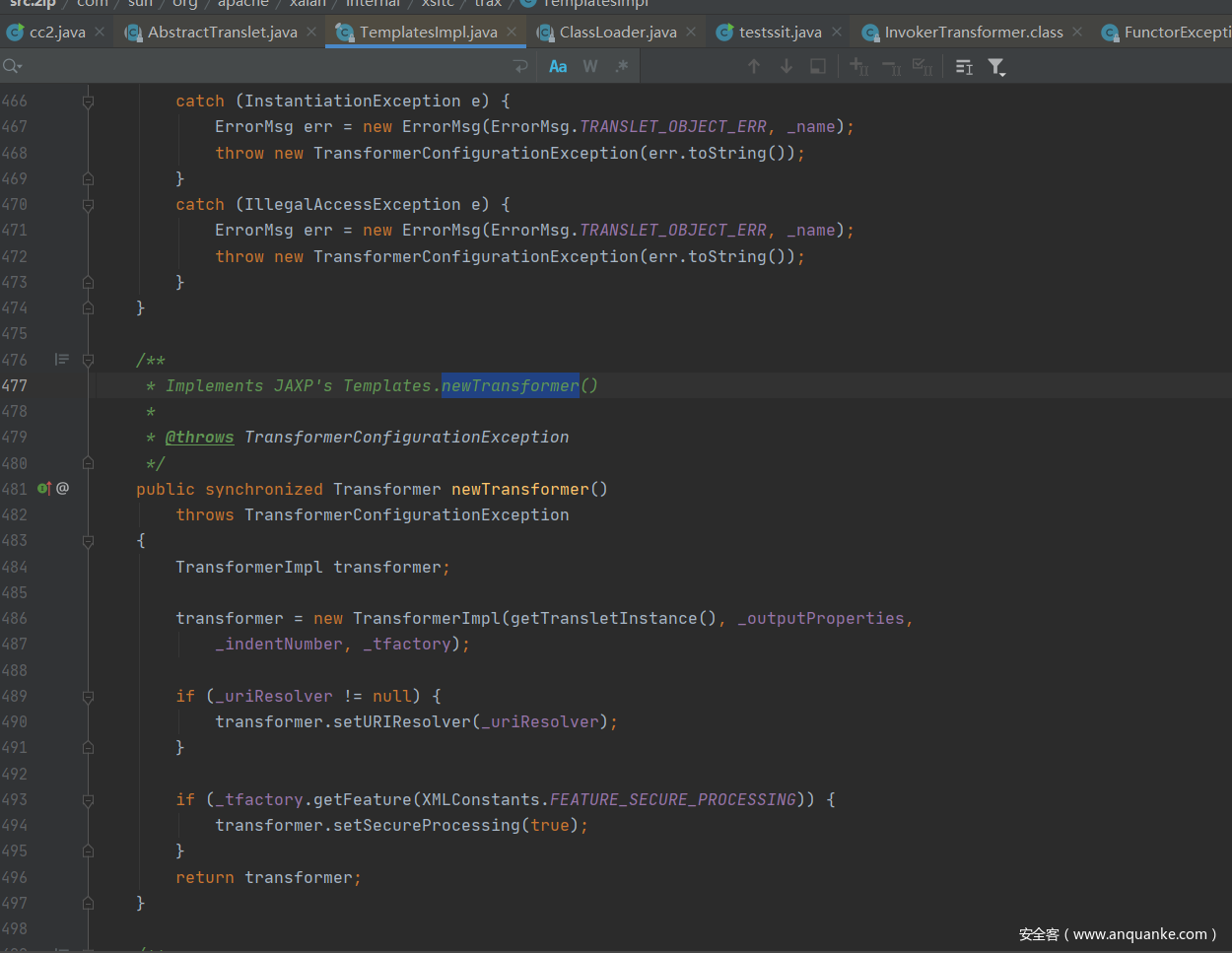Switch to the InvokerTransformer.class tab

click(x=973, y=33)
